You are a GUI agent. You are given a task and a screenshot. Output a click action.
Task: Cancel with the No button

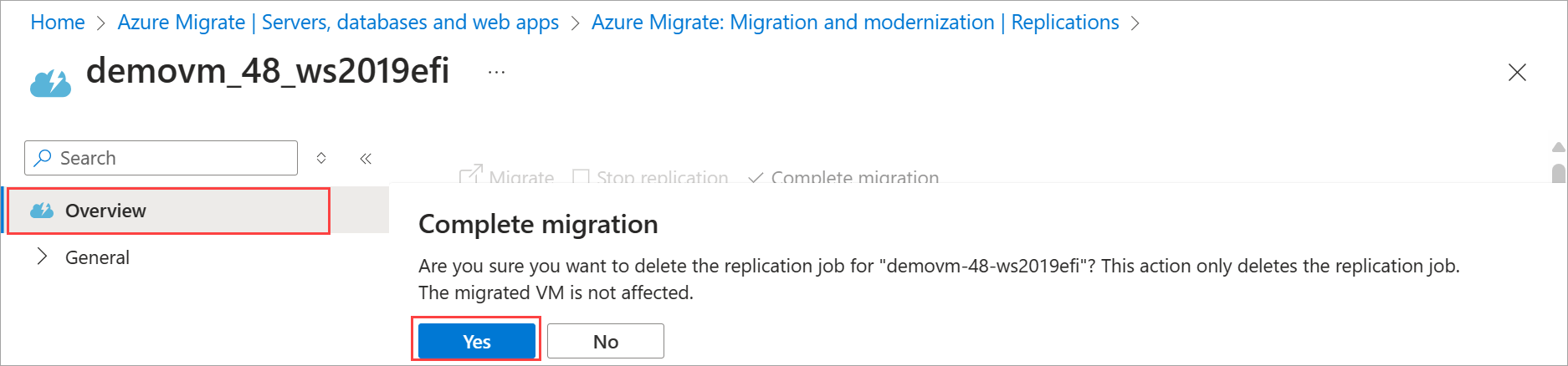(x=606, y=341)
